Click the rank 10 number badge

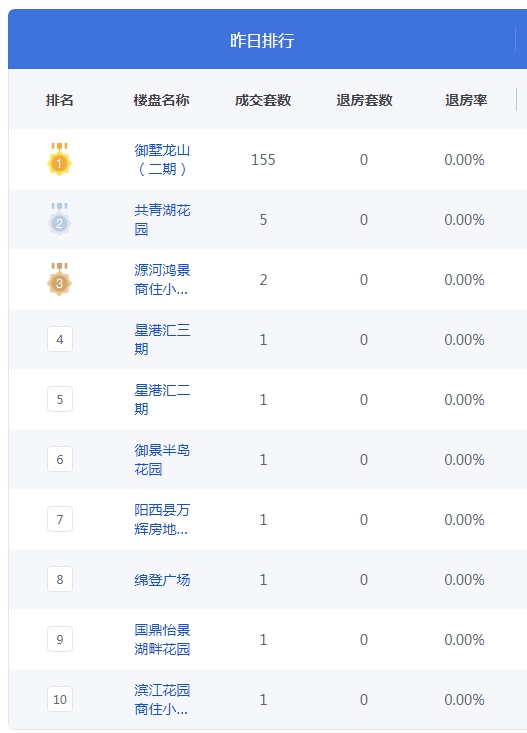(x=60, y=699)
